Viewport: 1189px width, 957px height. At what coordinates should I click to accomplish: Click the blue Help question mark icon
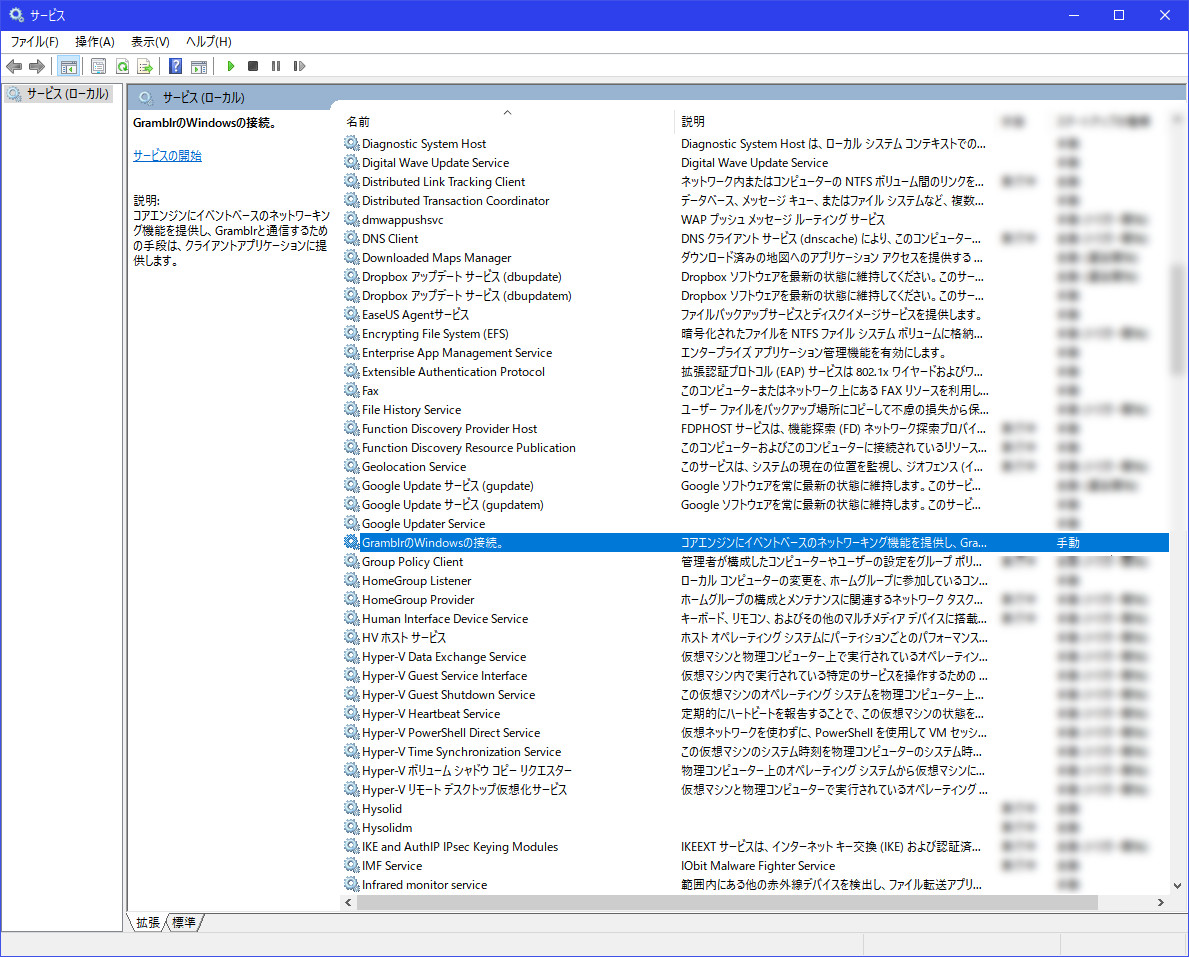point(175,66)
